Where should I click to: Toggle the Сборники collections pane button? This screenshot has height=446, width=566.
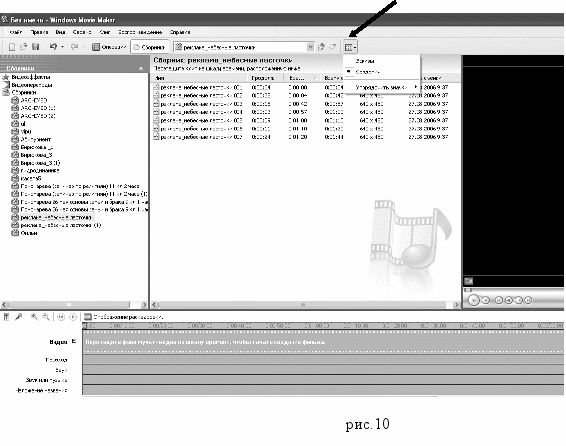click(149, 47)
